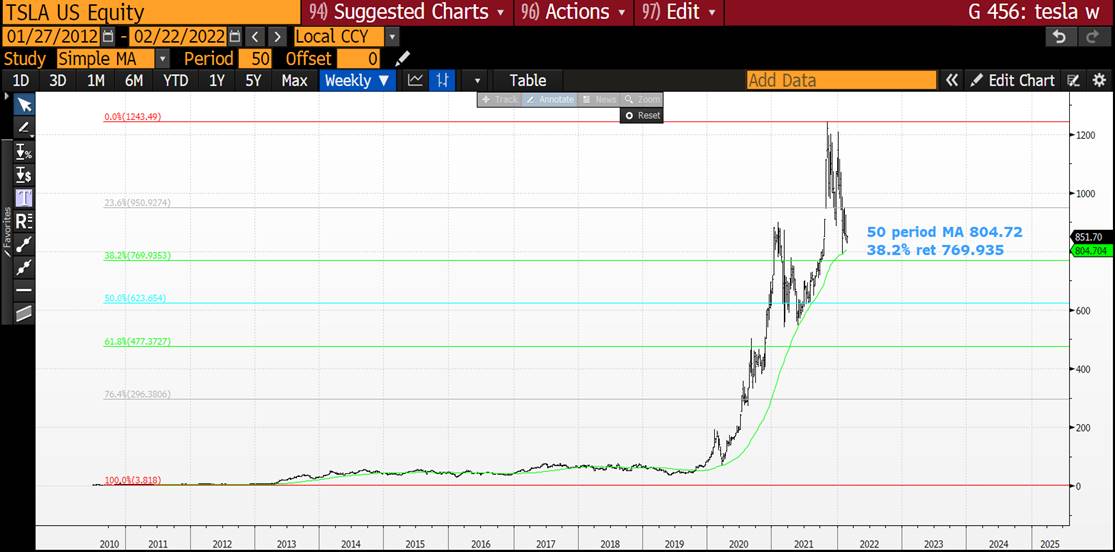1115x552 pixels.
Task: Toggle Zoom mode on chart
Action: point(641,99)
